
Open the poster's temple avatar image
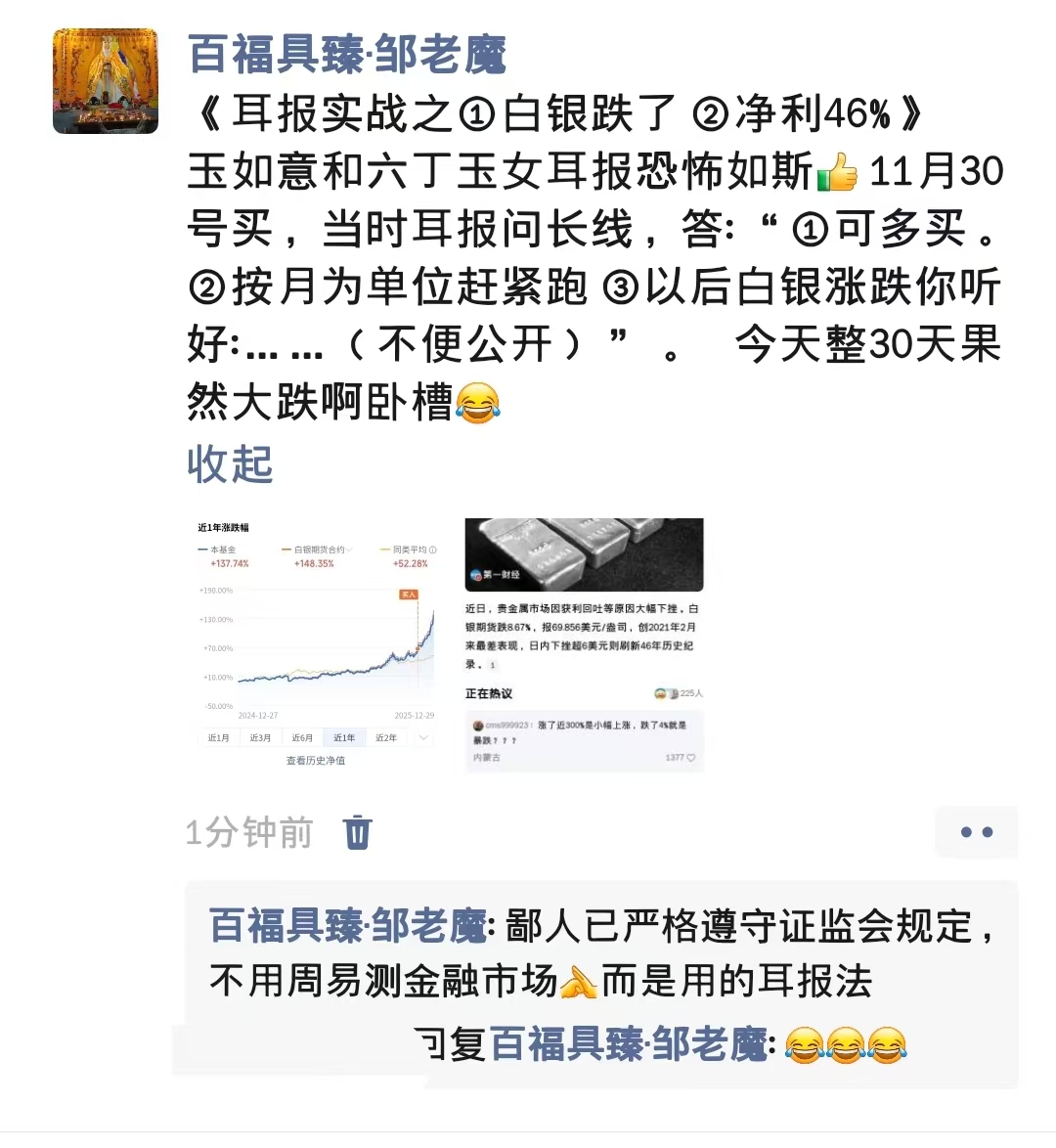(106, 81)
